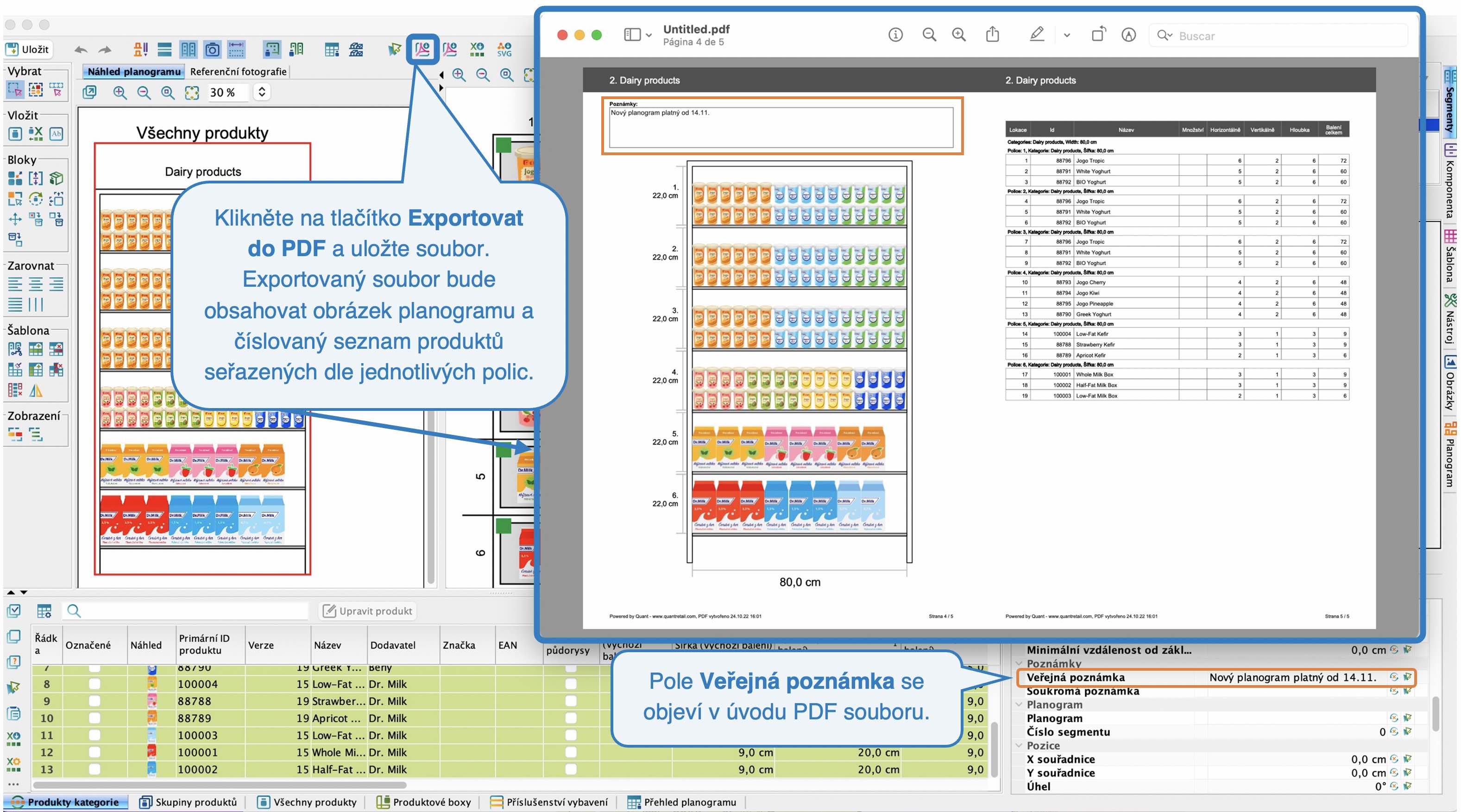This screenshot has width=1461, height=812.
Task: Open the Přehled planogramu bottom tab
Action: 682,802
